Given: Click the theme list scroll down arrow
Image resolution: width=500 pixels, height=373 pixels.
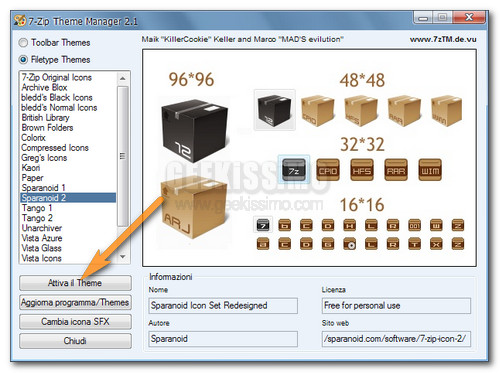Looking at the screenshot, I should coord(123,257).
